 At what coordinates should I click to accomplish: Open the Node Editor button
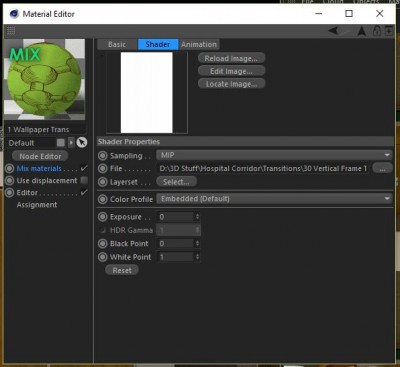(40, 156)
